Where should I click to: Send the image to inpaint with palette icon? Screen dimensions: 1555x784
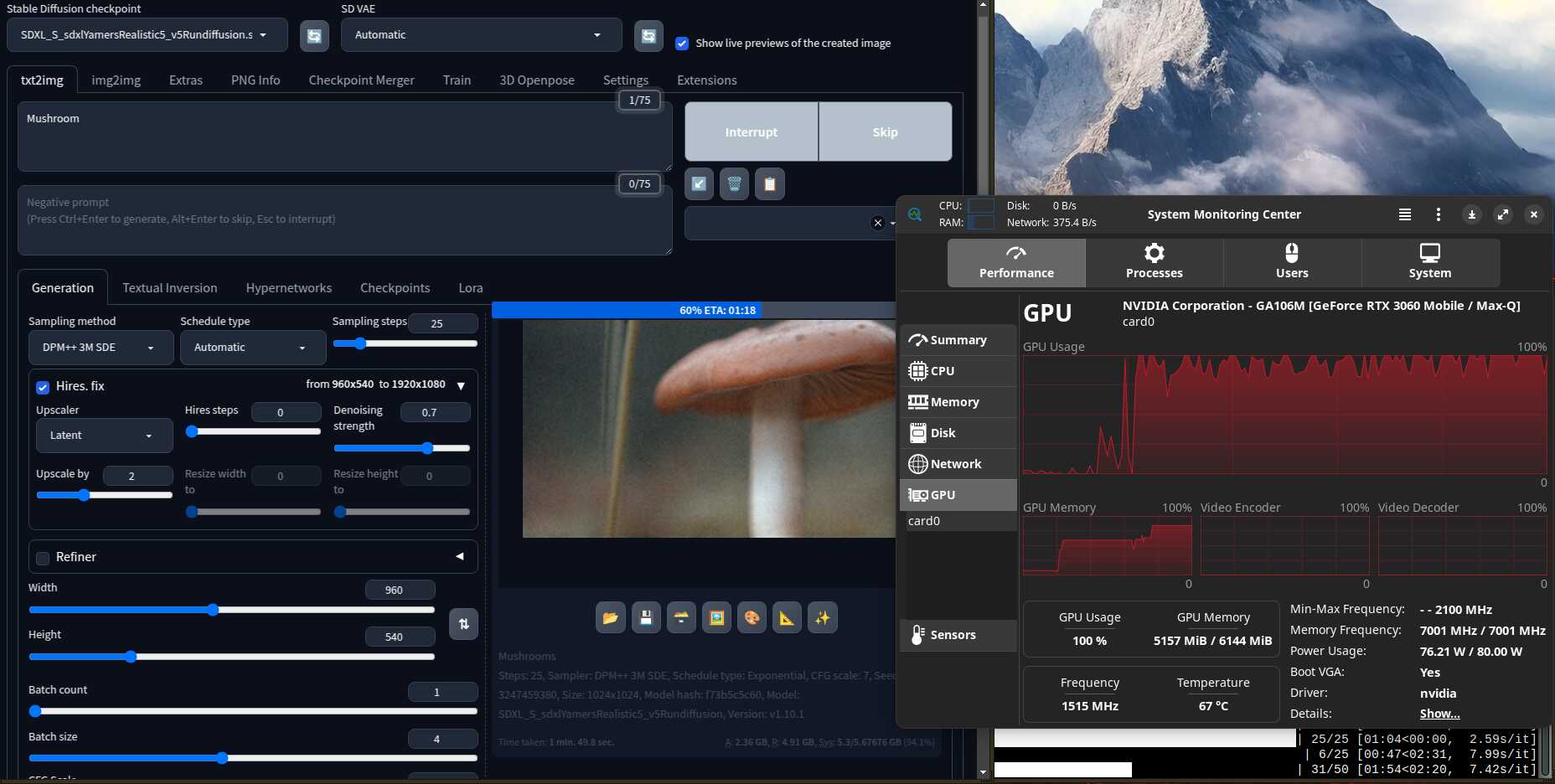pyautogui.click(x=752, y=618)
